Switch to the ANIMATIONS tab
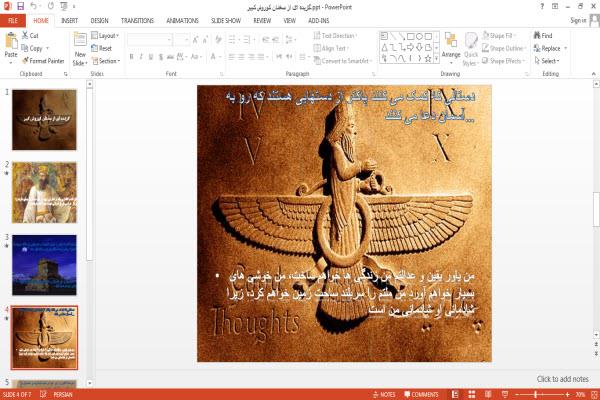 [x=183, y=21]
